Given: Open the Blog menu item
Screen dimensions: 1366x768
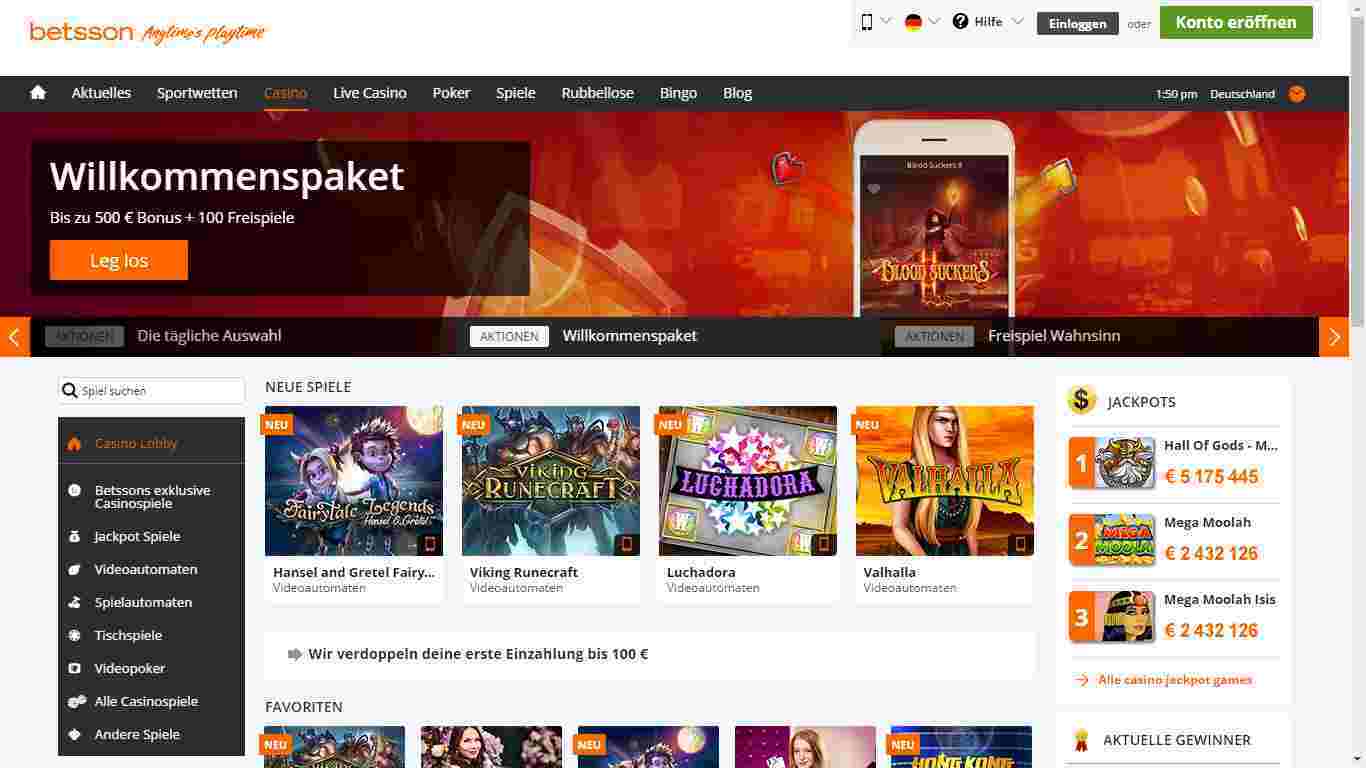Looking at the screenshot, I should coord(738,93).
